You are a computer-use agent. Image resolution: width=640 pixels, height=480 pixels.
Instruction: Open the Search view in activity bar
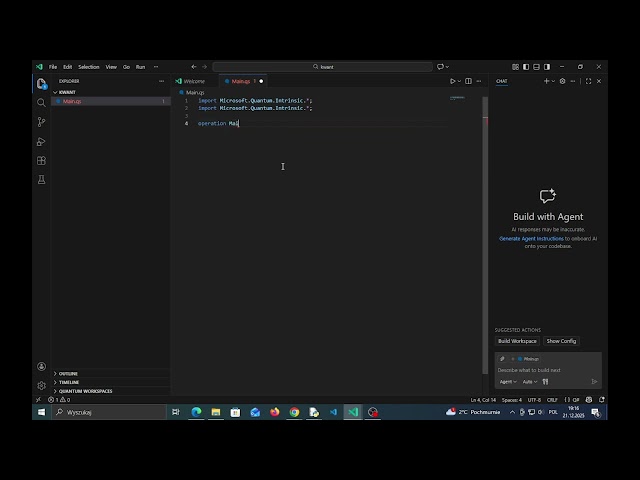point(41,102)
